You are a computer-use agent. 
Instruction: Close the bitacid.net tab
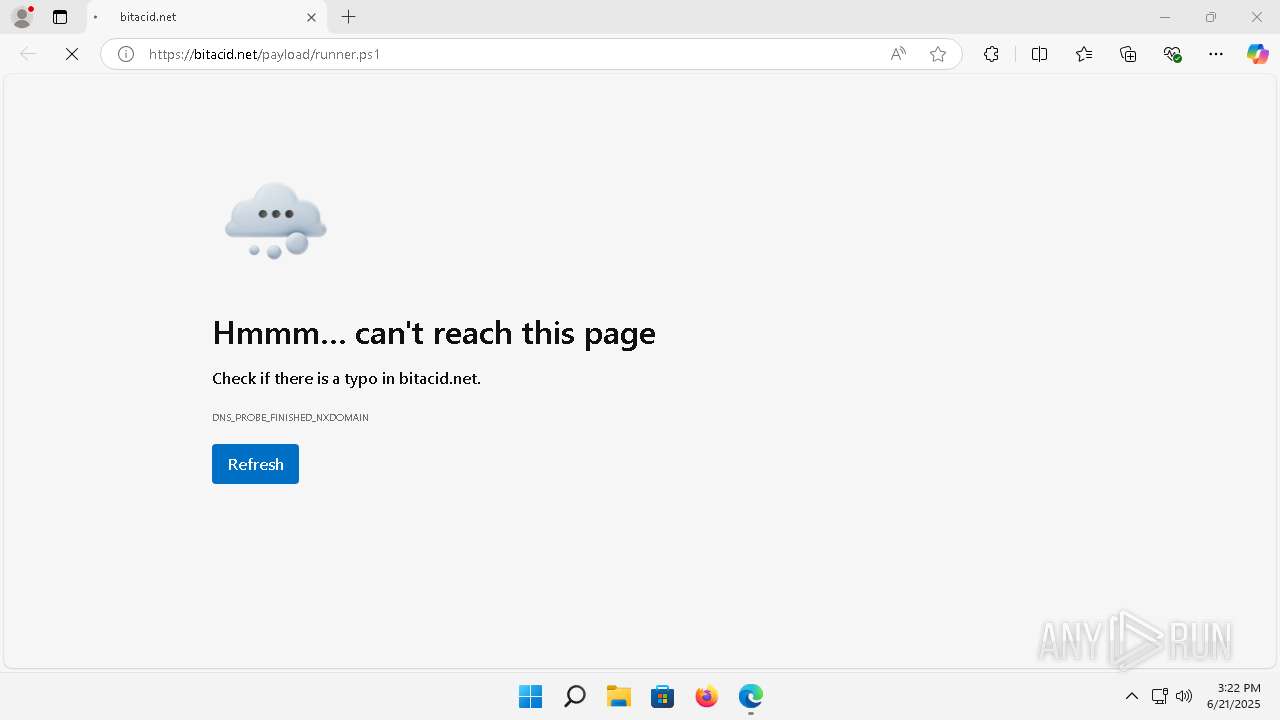(x=311, y=17)
